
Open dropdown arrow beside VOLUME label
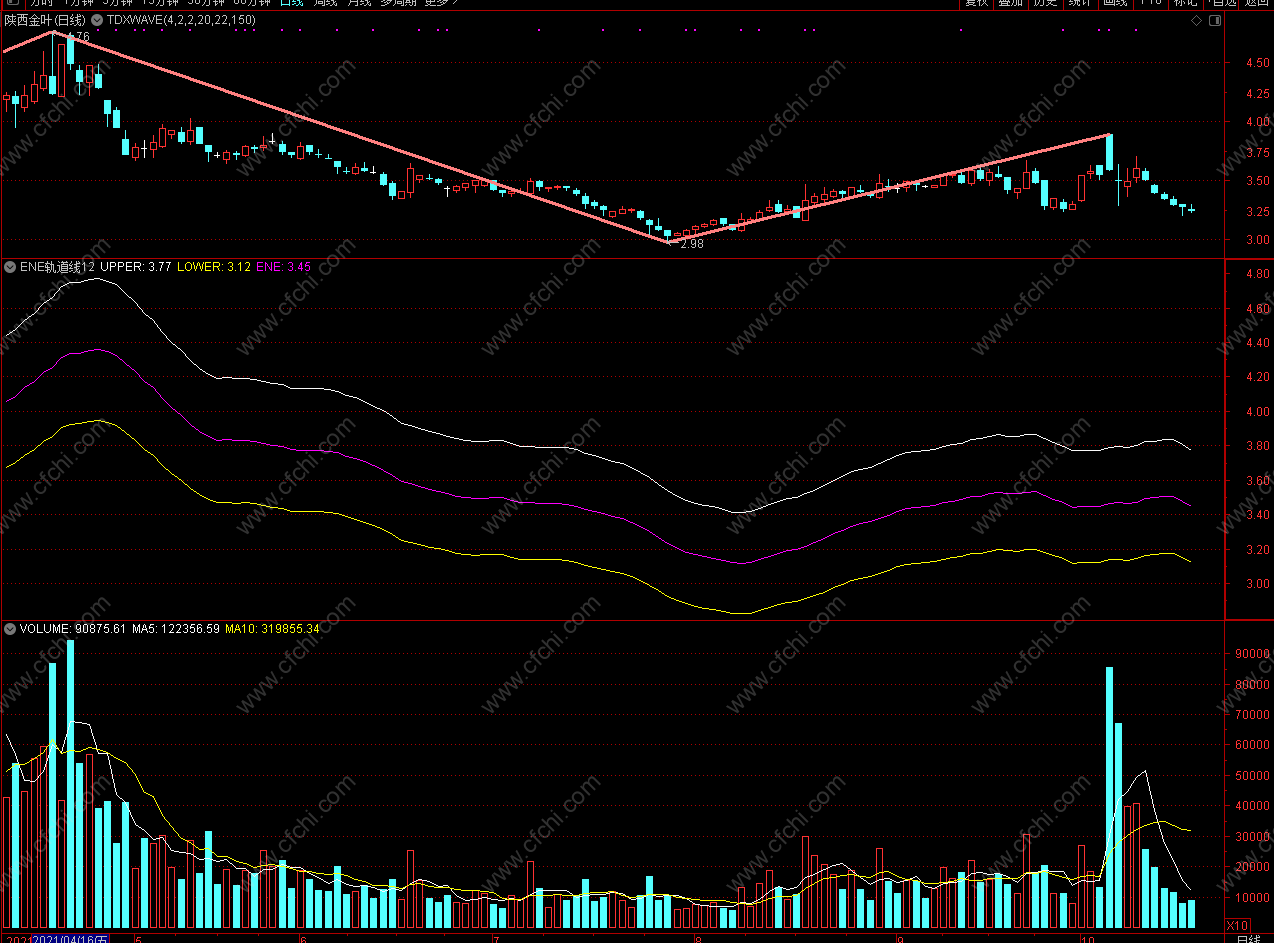tap(10, 629)
